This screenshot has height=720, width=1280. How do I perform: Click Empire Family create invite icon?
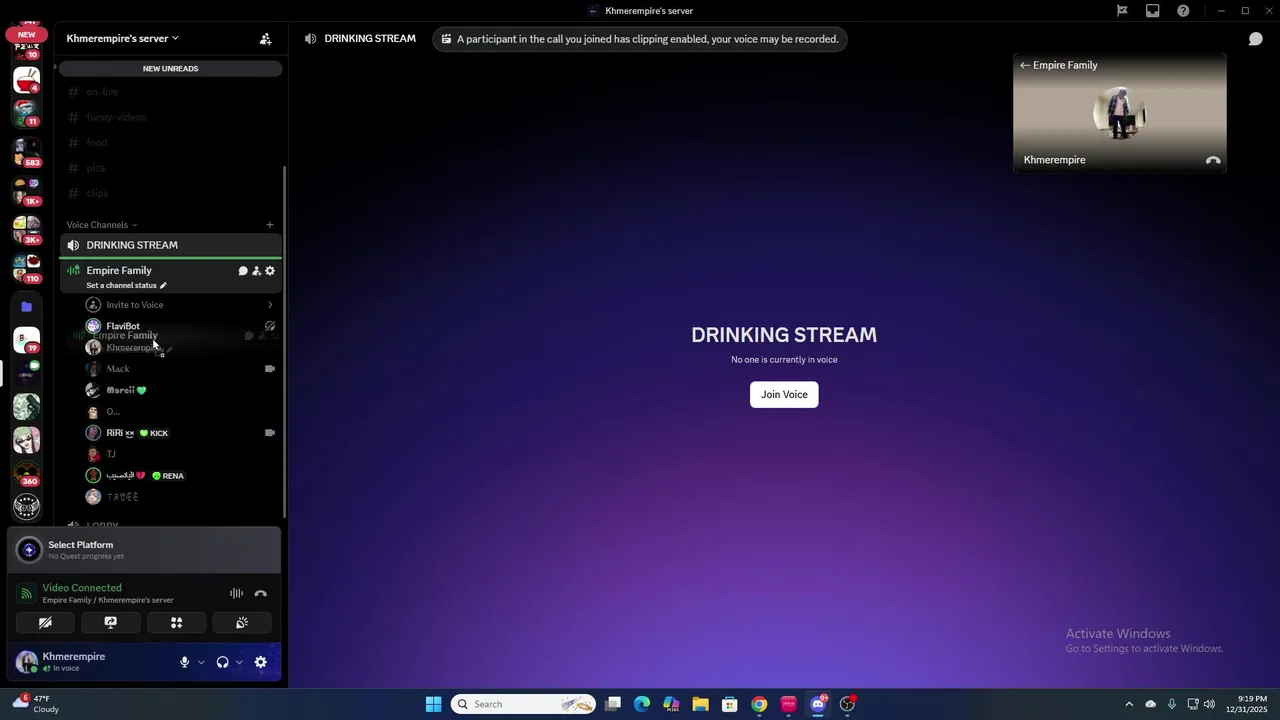(x=256, y=271)
